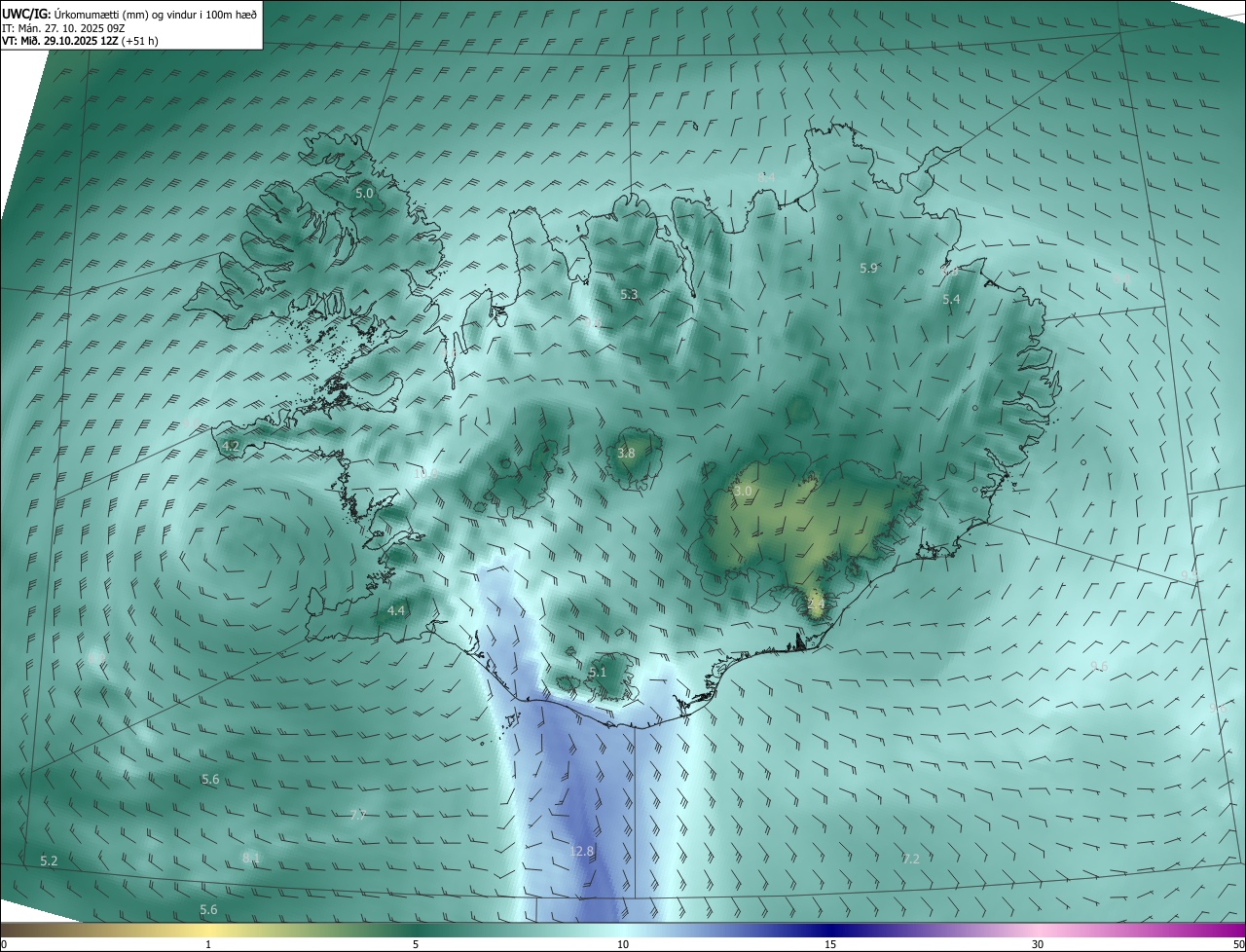Click the 3.0 value on the yellow glacier area

click(743, 492)
